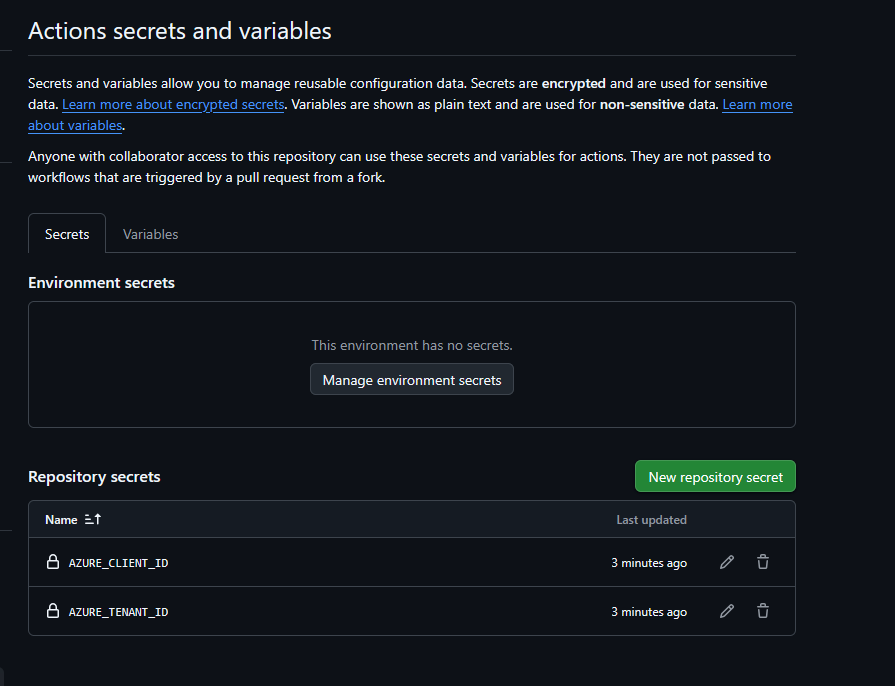Sort the table by the Name column
This screenshot has height=686, width=895.
[60, 519]
